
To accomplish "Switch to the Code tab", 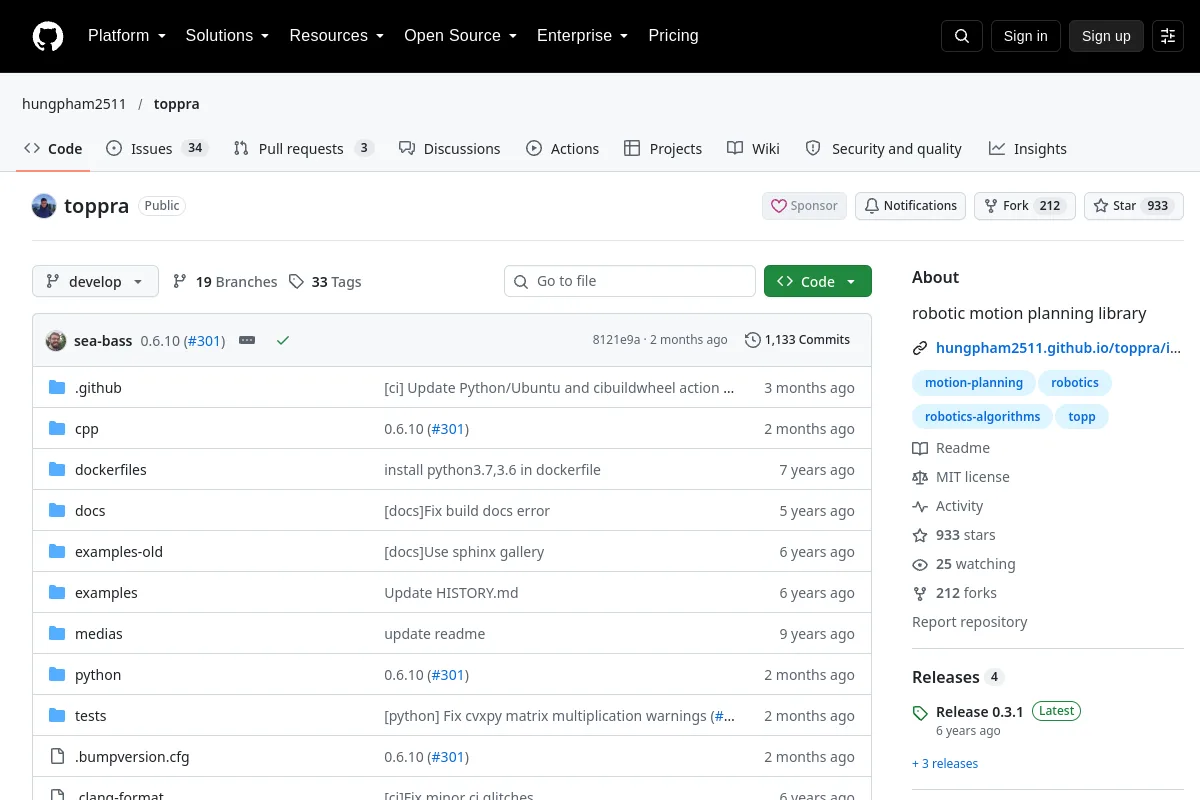I will (53, 149).
